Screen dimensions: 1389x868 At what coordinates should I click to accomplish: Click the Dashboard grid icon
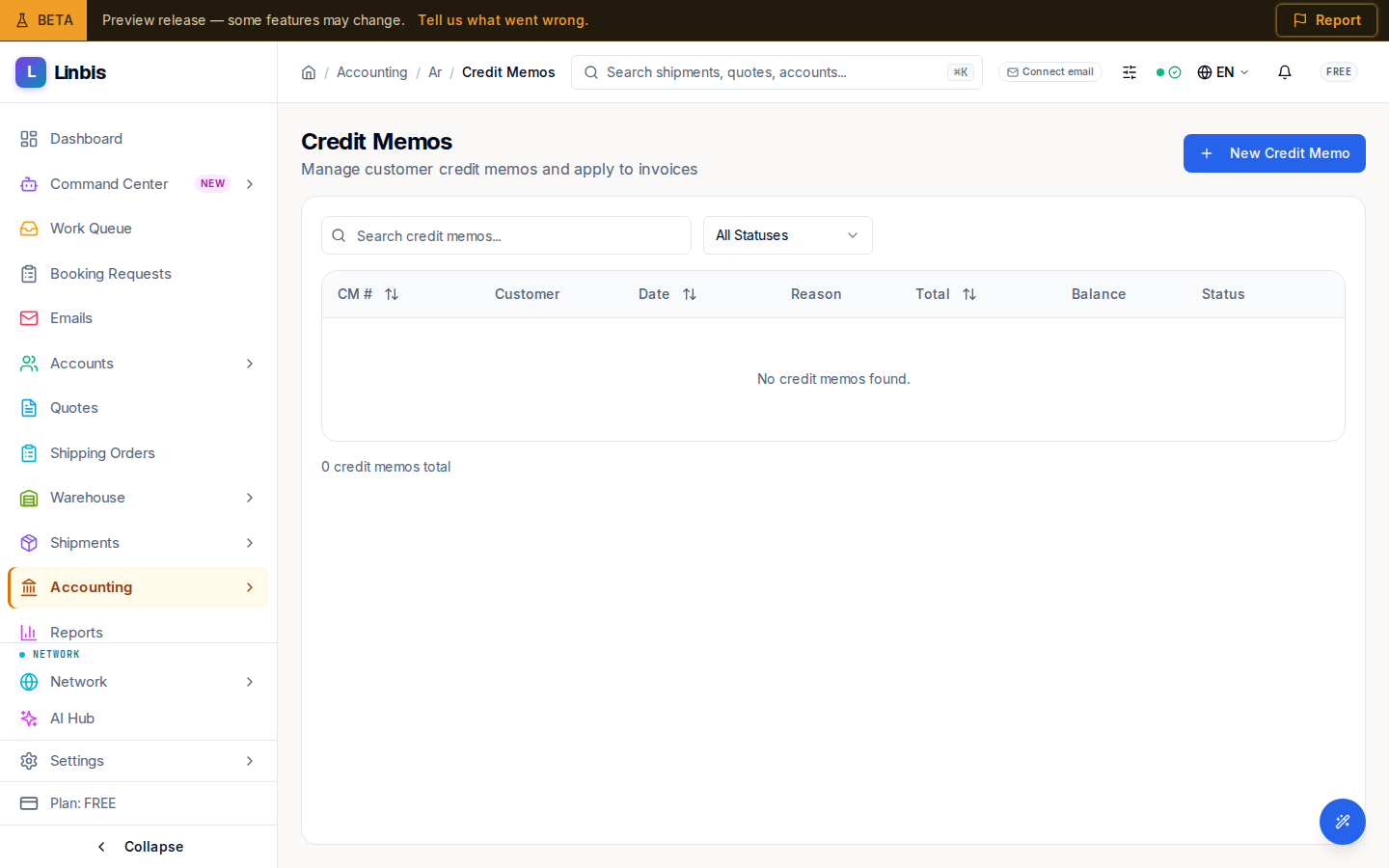pos(29,139)
